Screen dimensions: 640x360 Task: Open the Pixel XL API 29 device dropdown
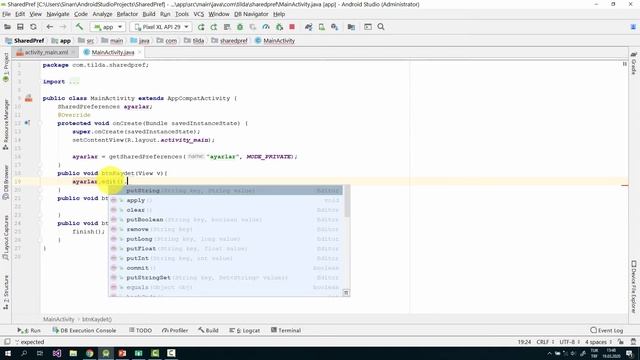[x=161, y=27]
